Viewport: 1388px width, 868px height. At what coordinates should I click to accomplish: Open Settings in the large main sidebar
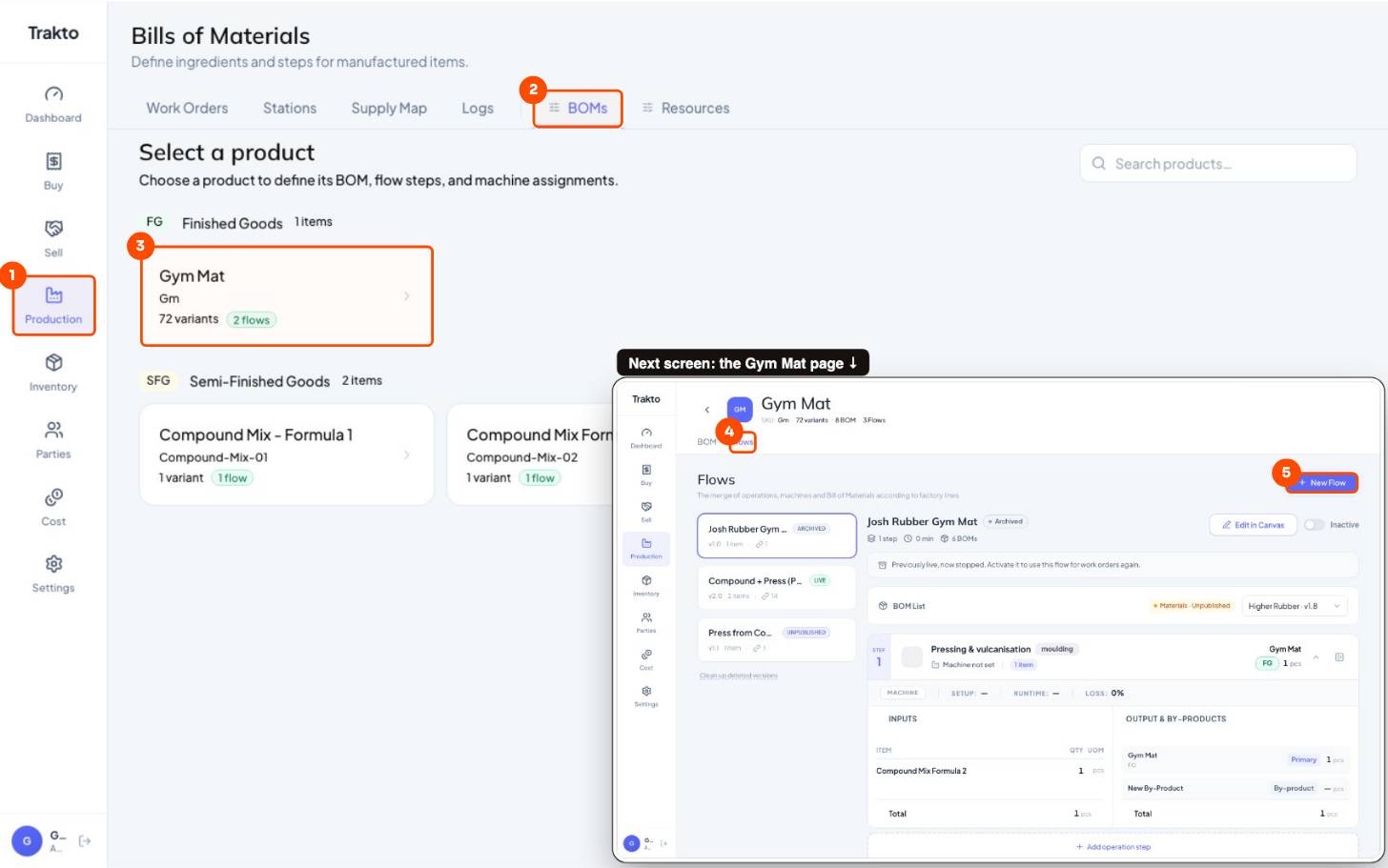coord(53,575)
